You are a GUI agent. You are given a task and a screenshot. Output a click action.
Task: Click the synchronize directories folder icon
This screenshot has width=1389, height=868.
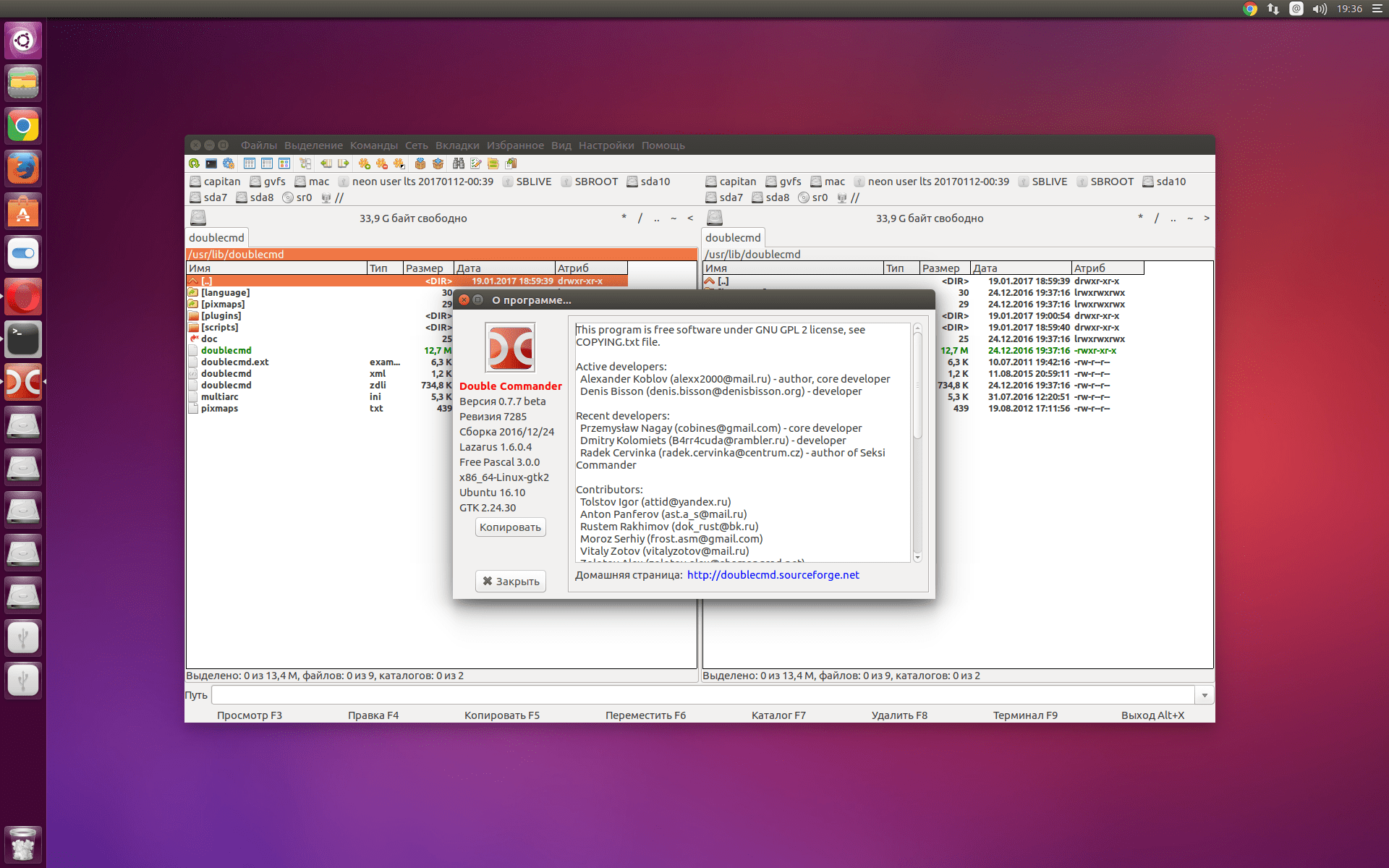(x=493, y=163)
